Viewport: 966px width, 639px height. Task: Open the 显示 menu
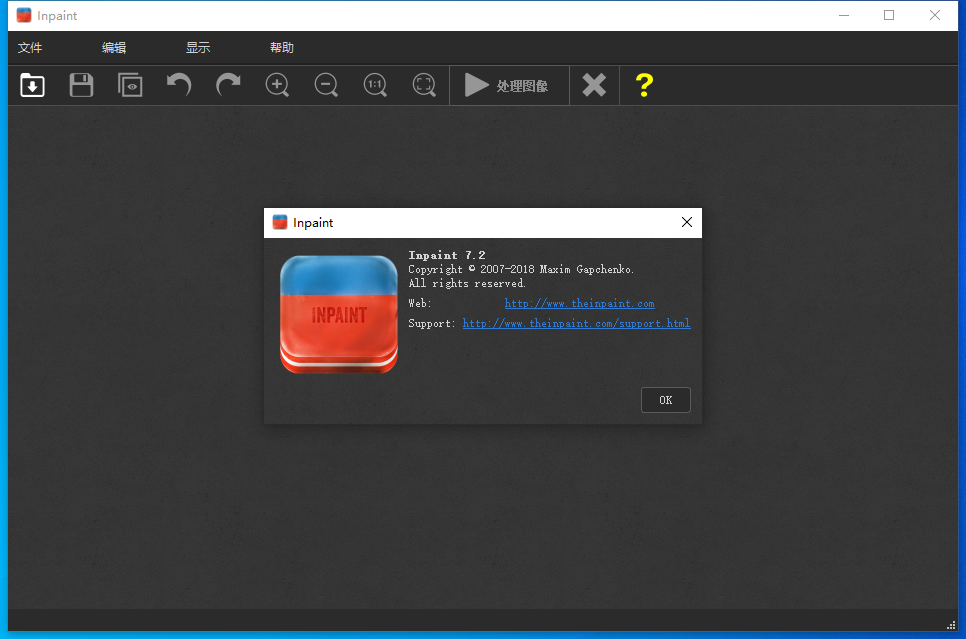pyautogui.click(x=198, y=47)
